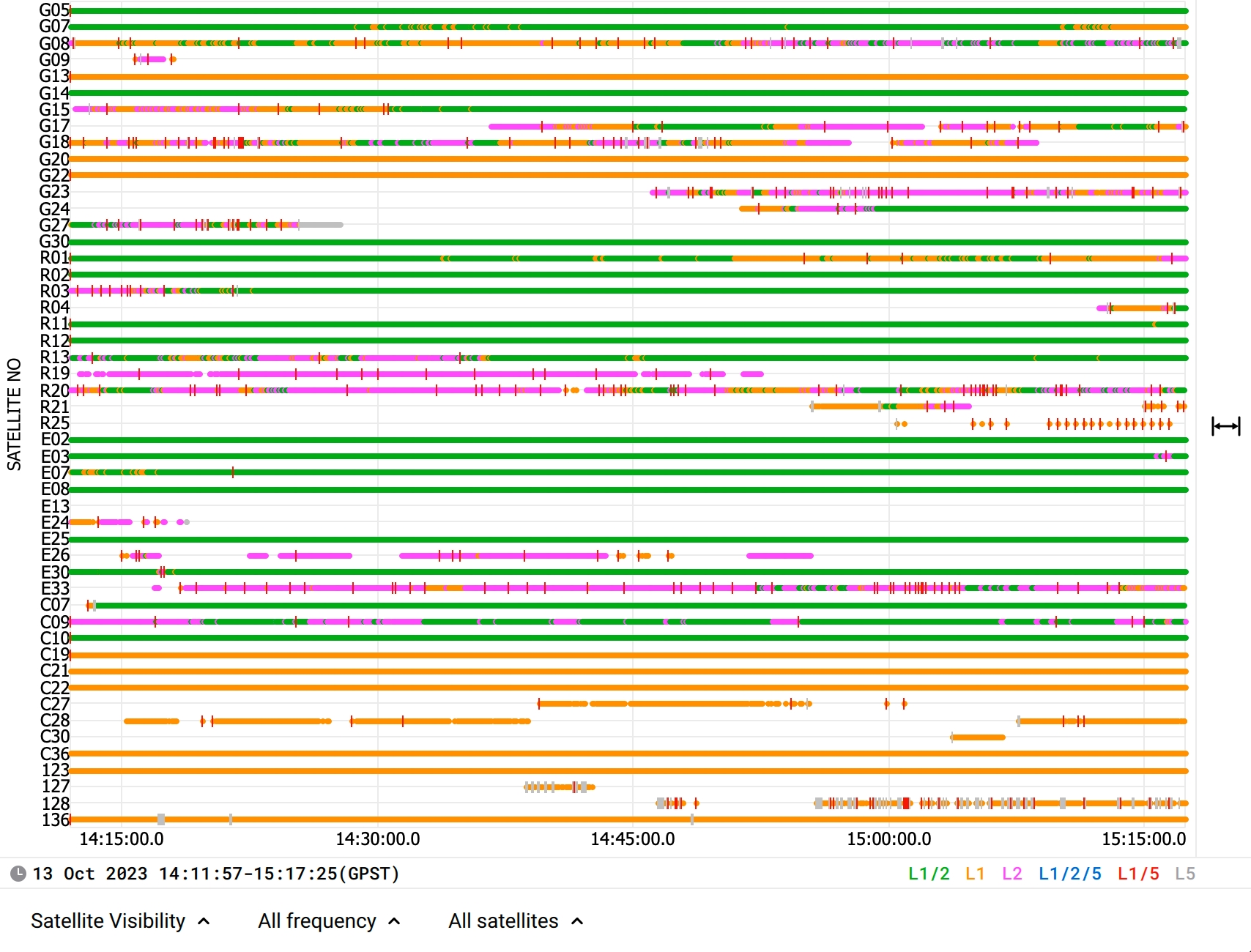Open the Satellite Visibility dropdown

point(120,921)
